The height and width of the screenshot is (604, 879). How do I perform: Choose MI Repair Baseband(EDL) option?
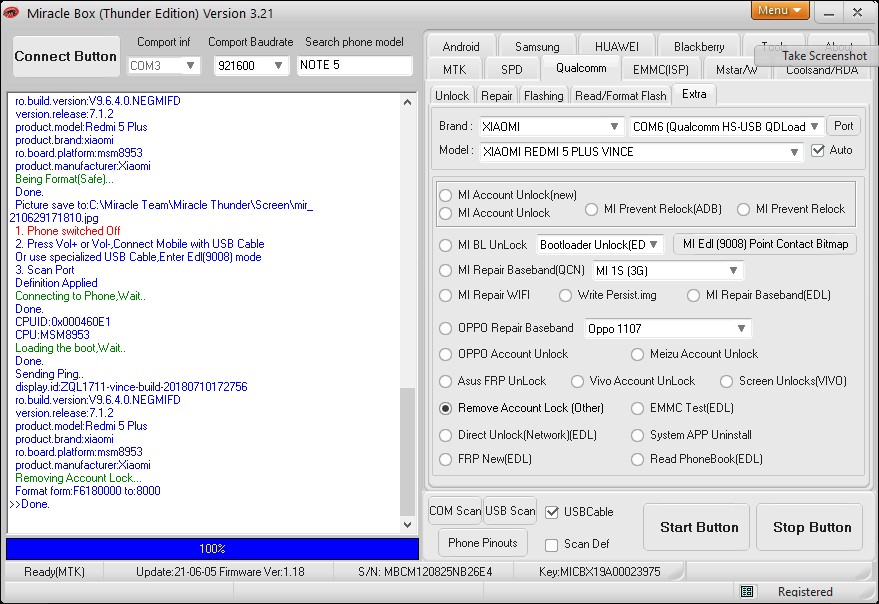tap(693, 296)
